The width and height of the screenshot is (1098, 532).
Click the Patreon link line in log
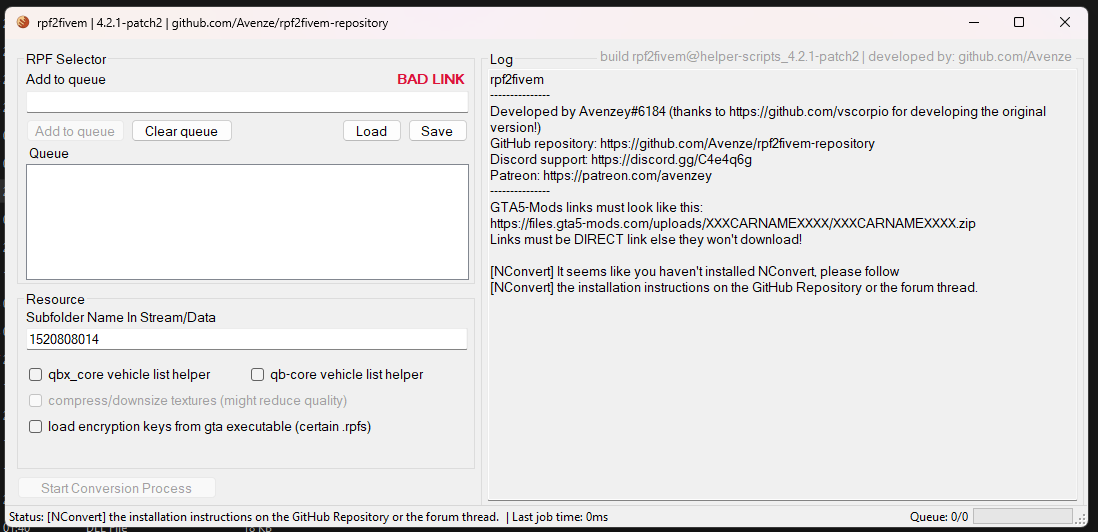[601, 176]
